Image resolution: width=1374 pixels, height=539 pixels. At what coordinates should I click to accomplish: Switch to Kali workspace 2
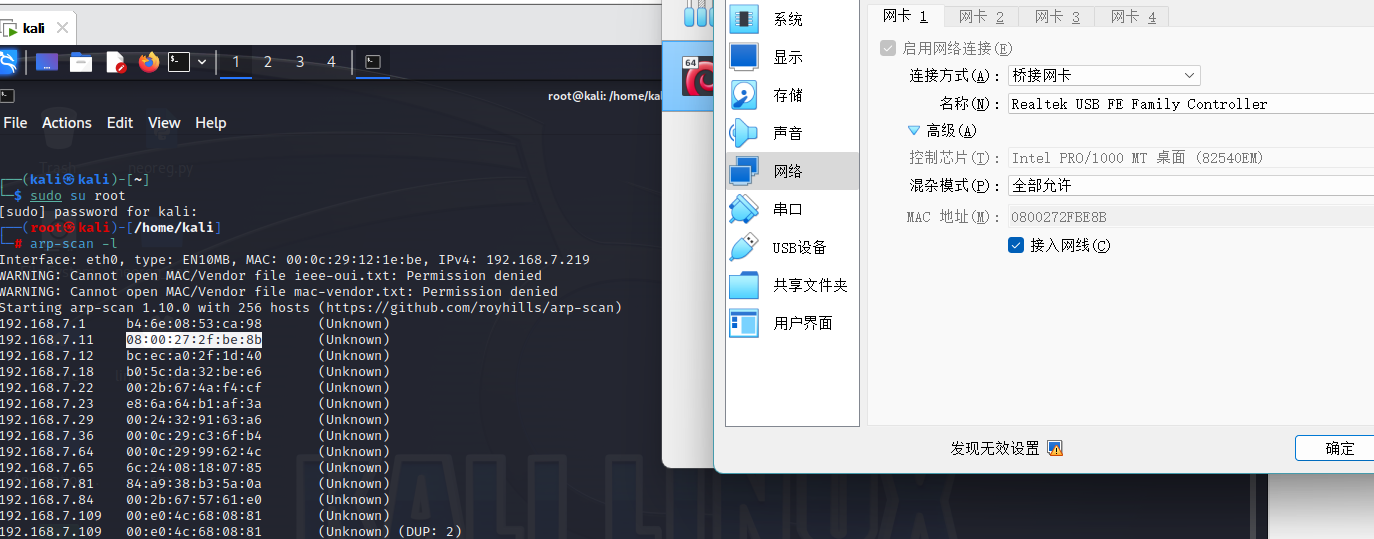(x=268, y=62)
